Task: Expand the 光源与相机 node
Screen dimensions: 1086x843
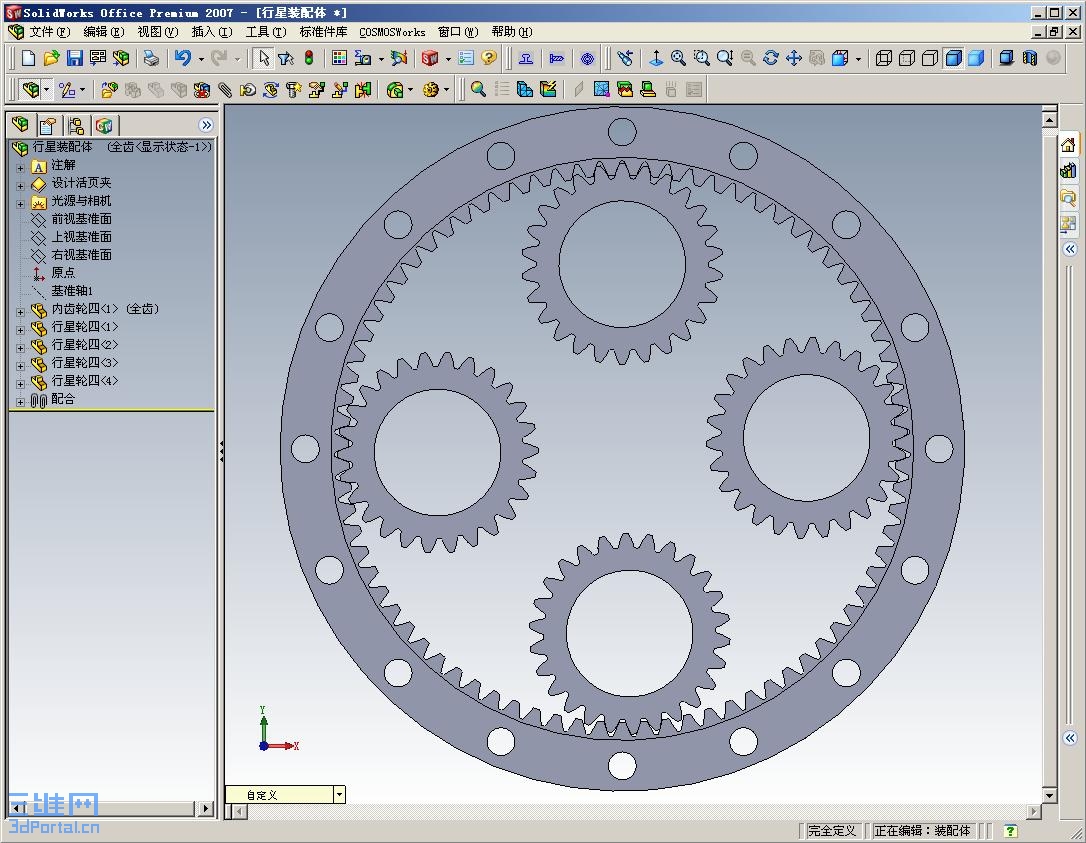Action: (20, 204)
